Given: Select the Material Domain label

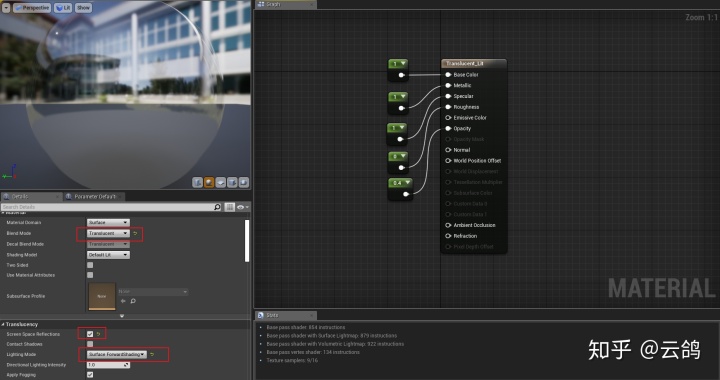Looking at the screenshot, I should 24,223.
